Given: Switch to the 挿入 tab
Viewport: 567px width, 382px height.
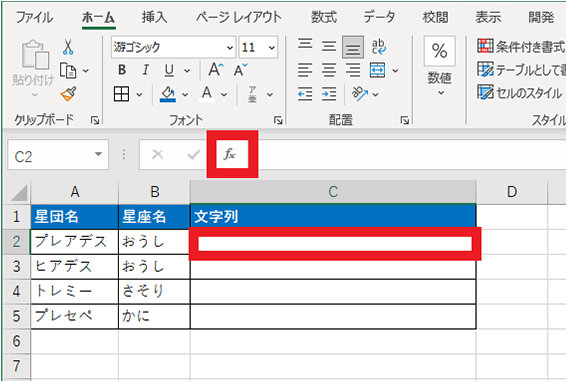Looking at the screenshot, I should (154, 17).
